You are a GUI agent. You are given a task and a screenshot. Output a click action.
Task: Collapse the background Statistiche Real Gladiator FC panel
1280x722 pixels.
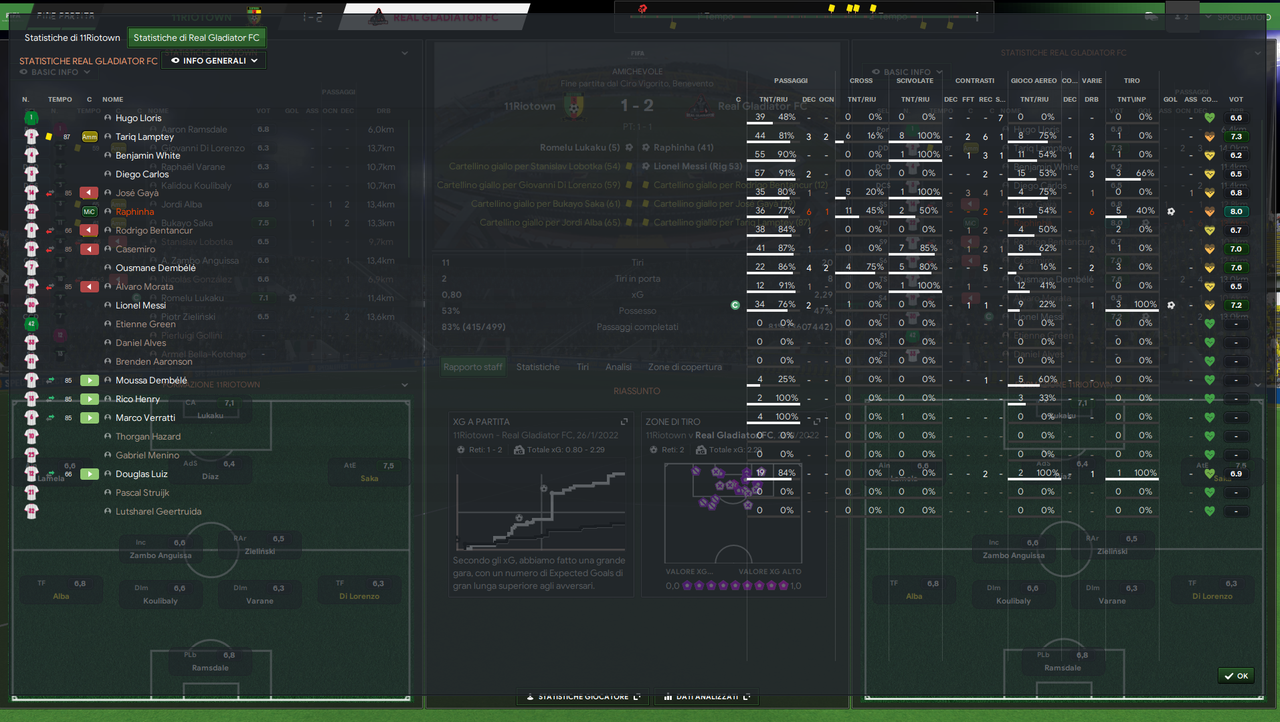click(1257, 53)
